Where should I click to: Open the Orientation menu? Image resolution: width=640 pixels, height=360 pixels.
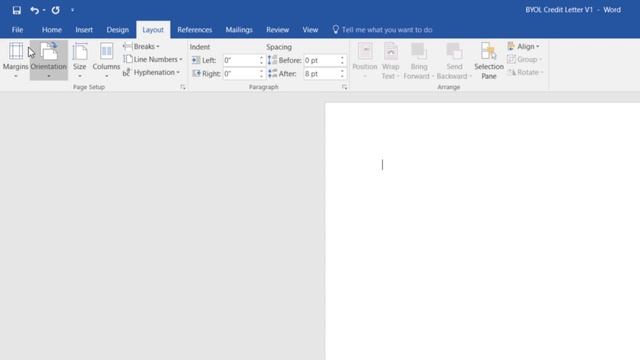tap(49, 60)
